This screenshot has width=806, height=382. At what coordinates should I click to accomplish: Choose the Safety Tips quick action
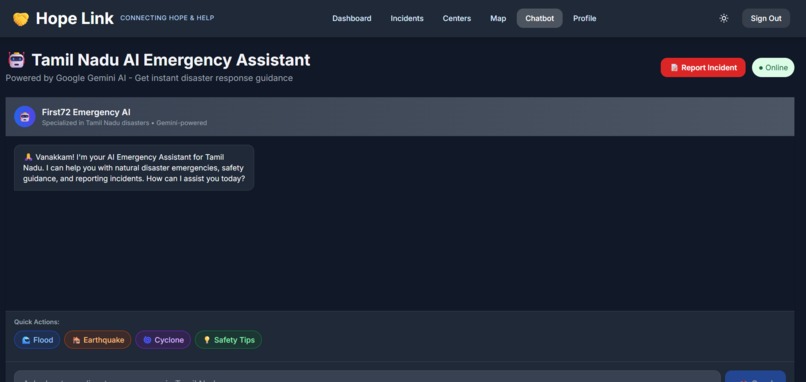pos(228,340)
